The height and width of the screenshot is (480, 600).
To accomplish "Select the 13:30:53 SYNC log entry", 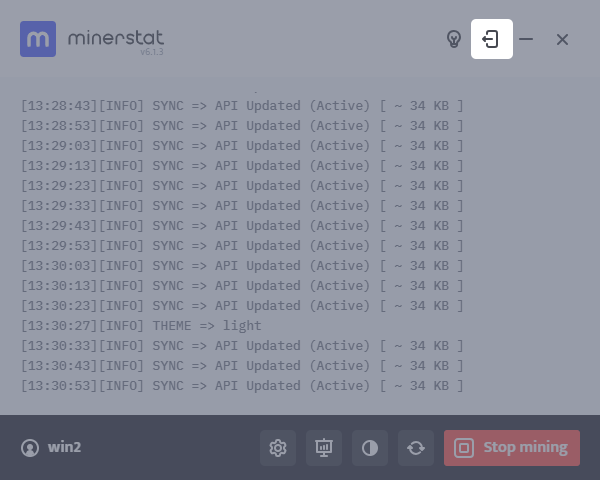I will pyautogui.click(x=242, y=386).
